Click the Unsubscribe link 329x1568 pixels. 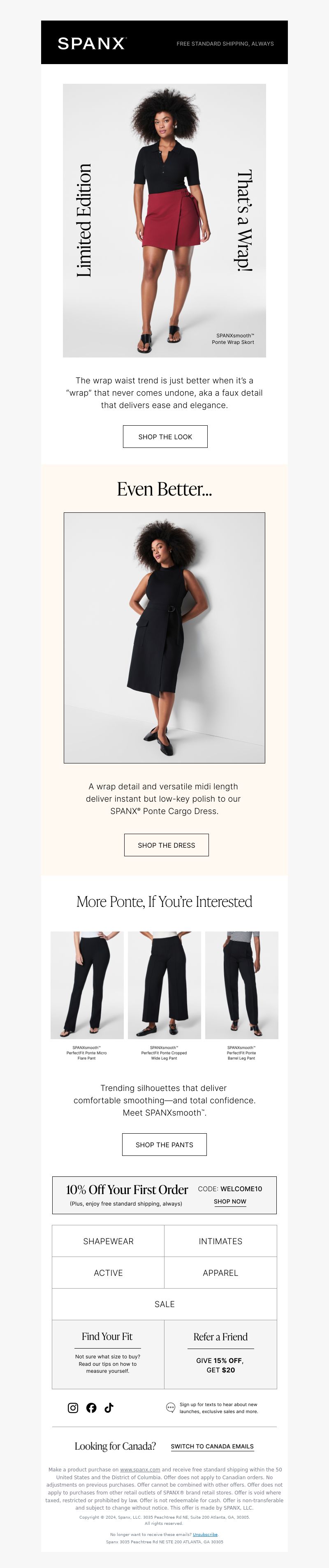click(x=205, y=1535)
